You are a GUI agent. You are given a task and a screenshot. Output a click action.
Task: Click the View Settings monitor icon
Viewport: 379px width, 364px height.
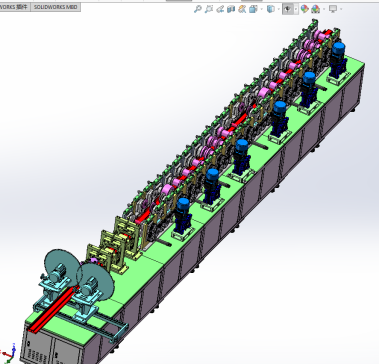click(x=333, y=9)
